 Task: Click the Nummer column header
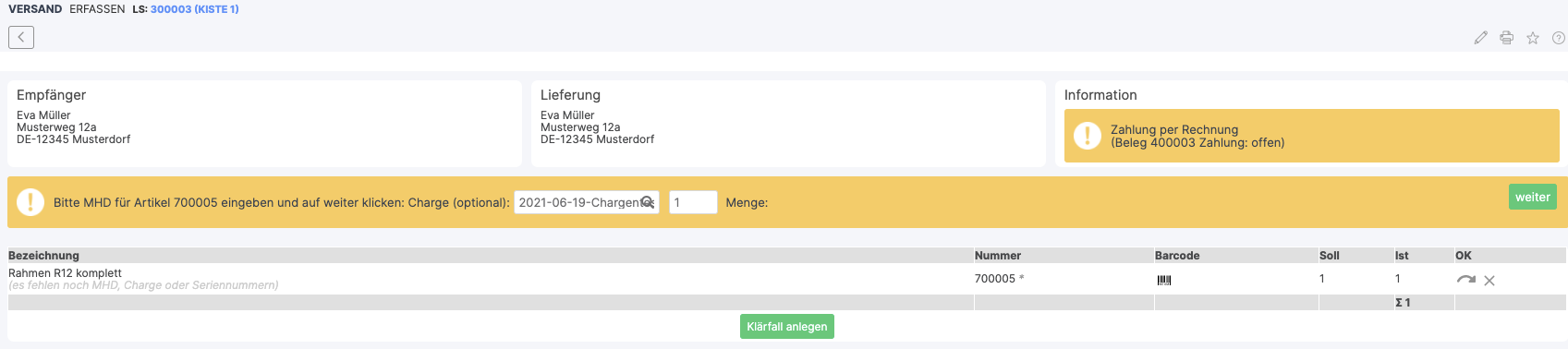coord(998,256)
